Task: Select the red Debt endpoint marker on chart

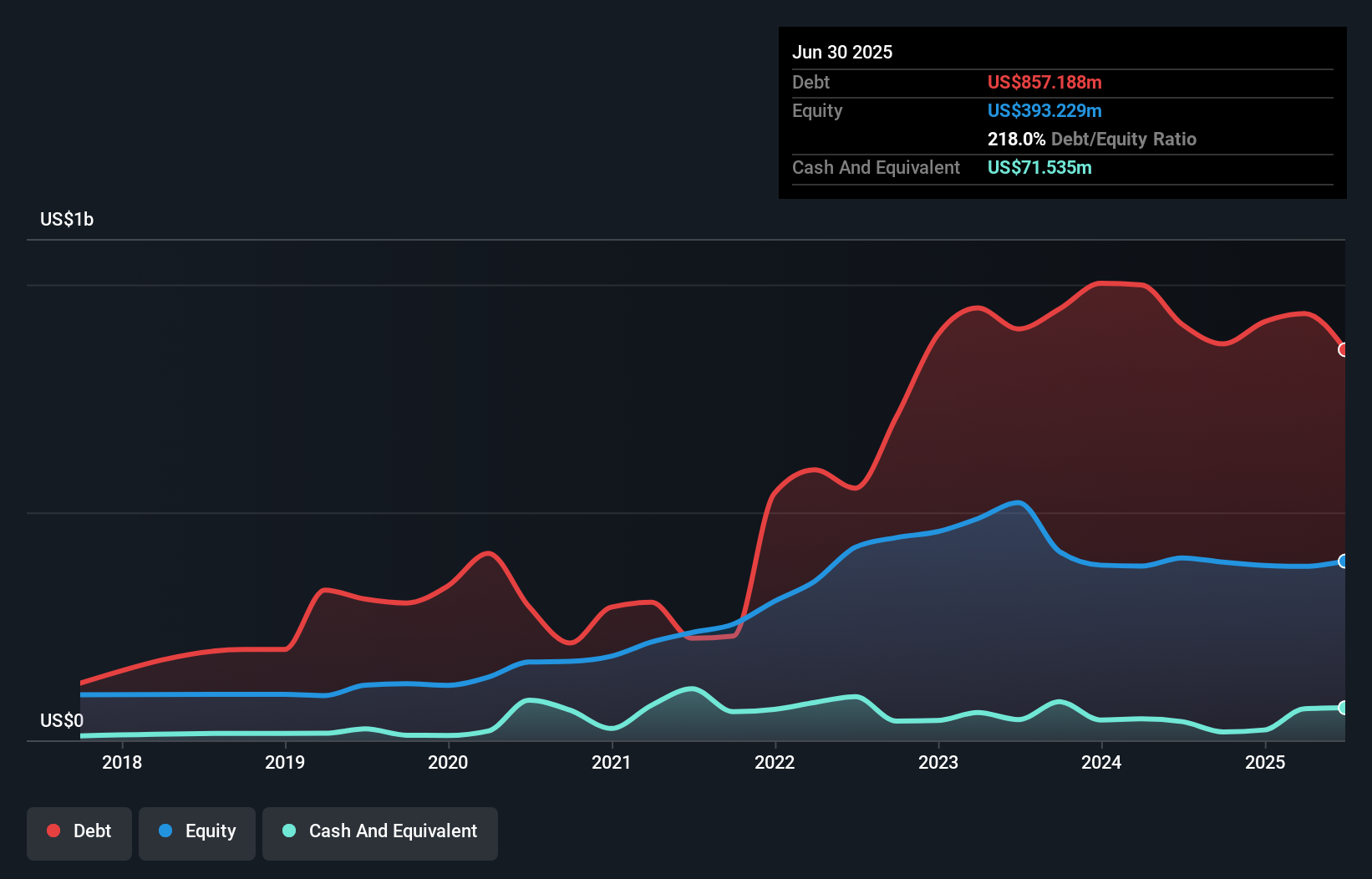Action: [x=1344, y=351]
